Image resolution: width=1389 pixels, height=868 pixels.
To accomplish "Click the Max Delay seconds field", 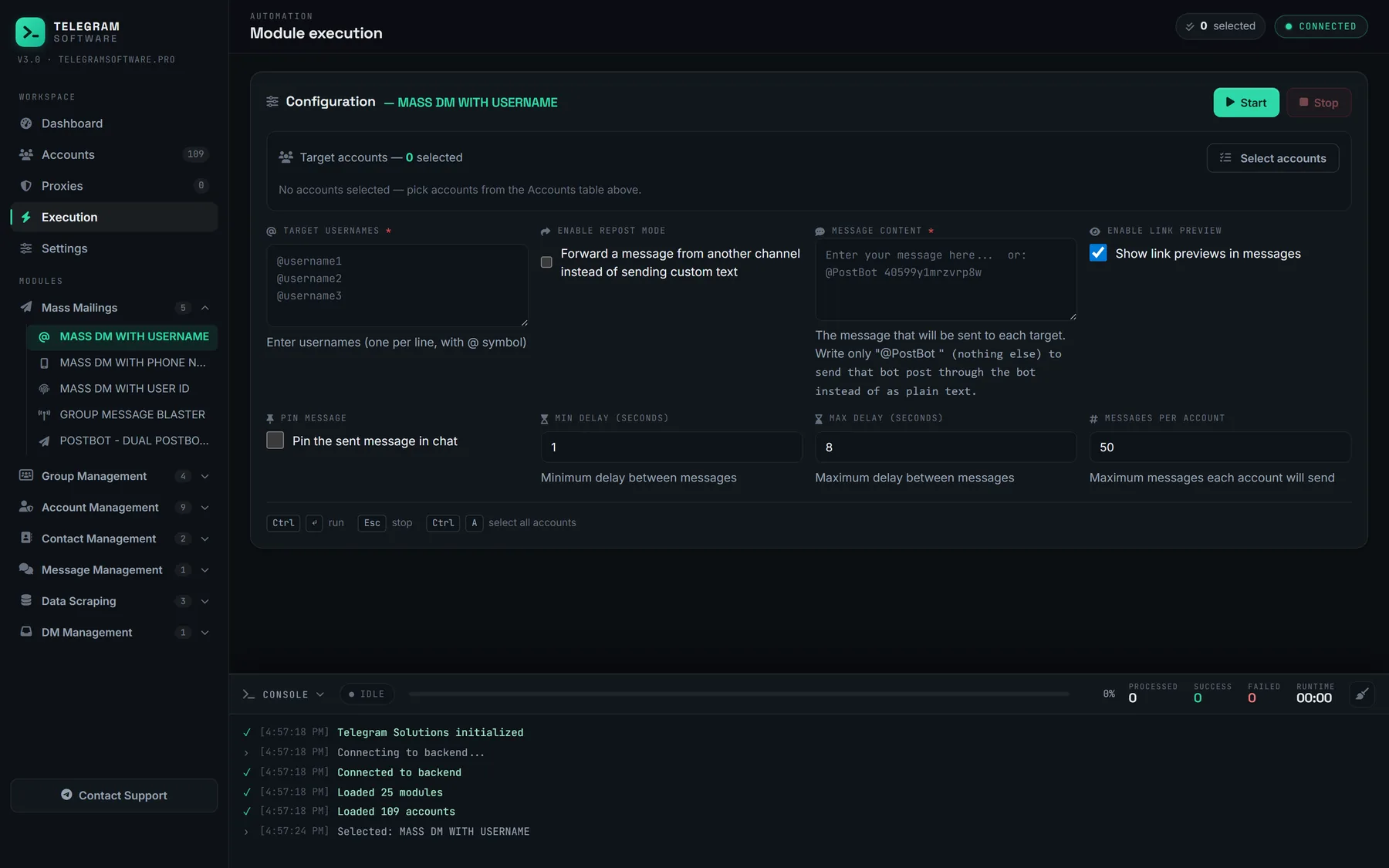I will point(946,447).
